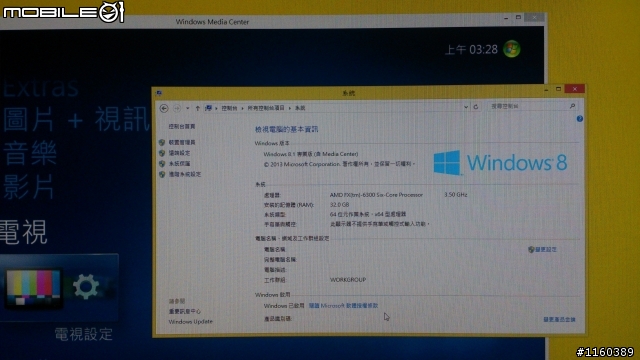Expand the address bar history dropdown
The height and width of the screenshot is (360, 640).
(466, 107)
